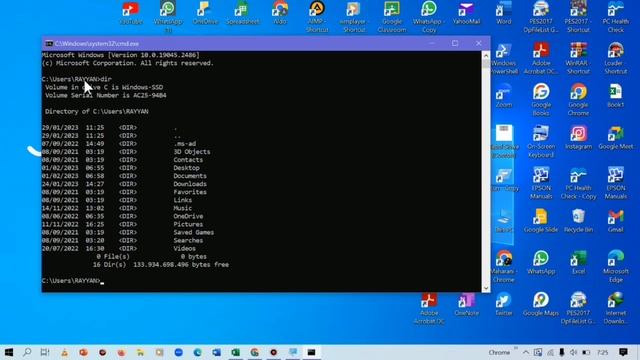The height and width of the screenshot is (360, 640).
Task: Open File Explorer from the taskbar
Action: coord(140,352)
